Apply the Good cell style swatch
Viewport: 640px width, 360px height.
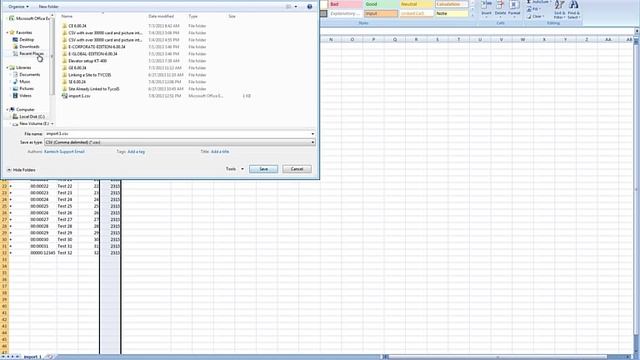pos(380,4)
